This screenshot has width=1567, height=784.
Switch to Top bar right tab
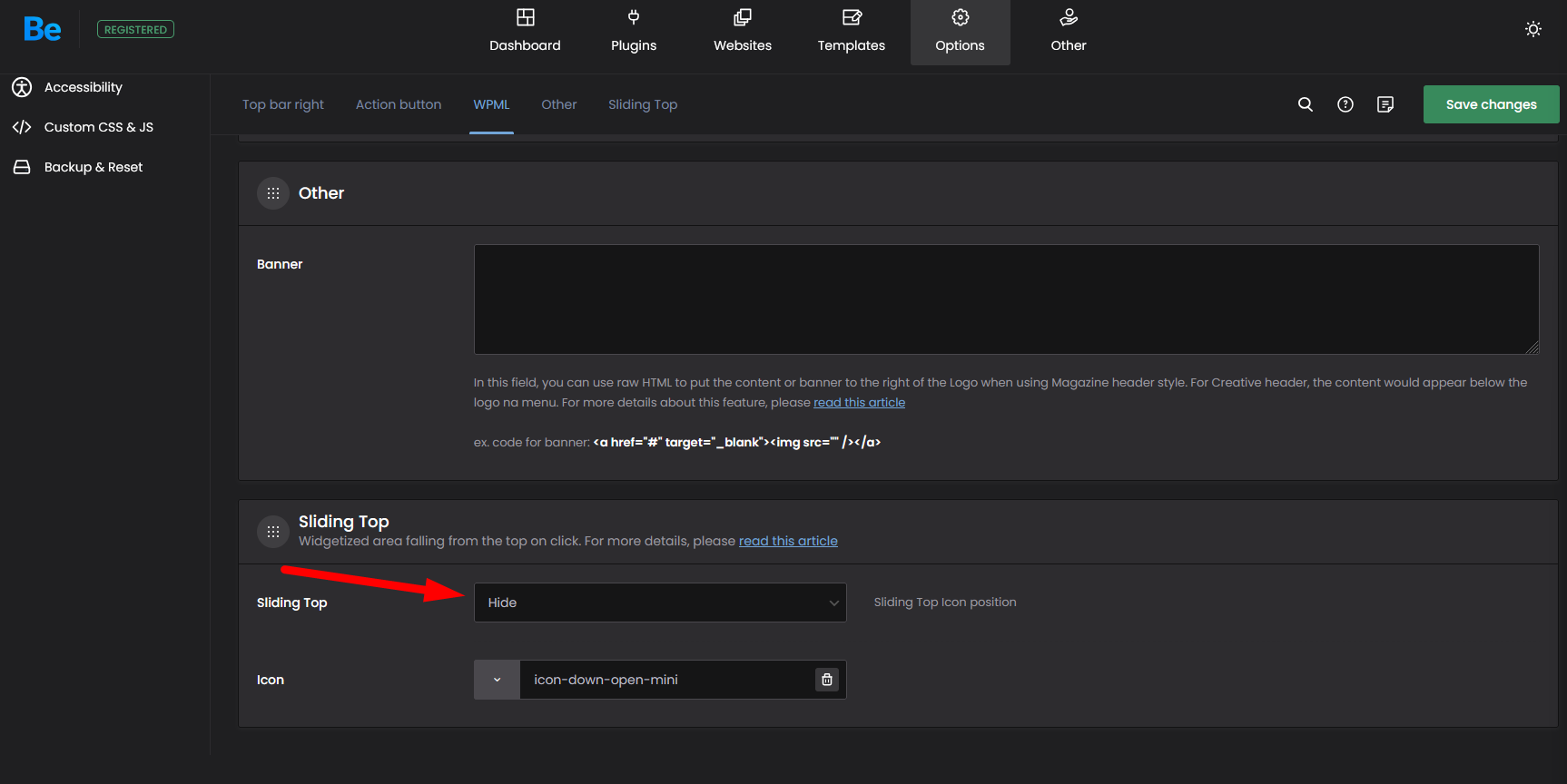[x=283, y=104]
